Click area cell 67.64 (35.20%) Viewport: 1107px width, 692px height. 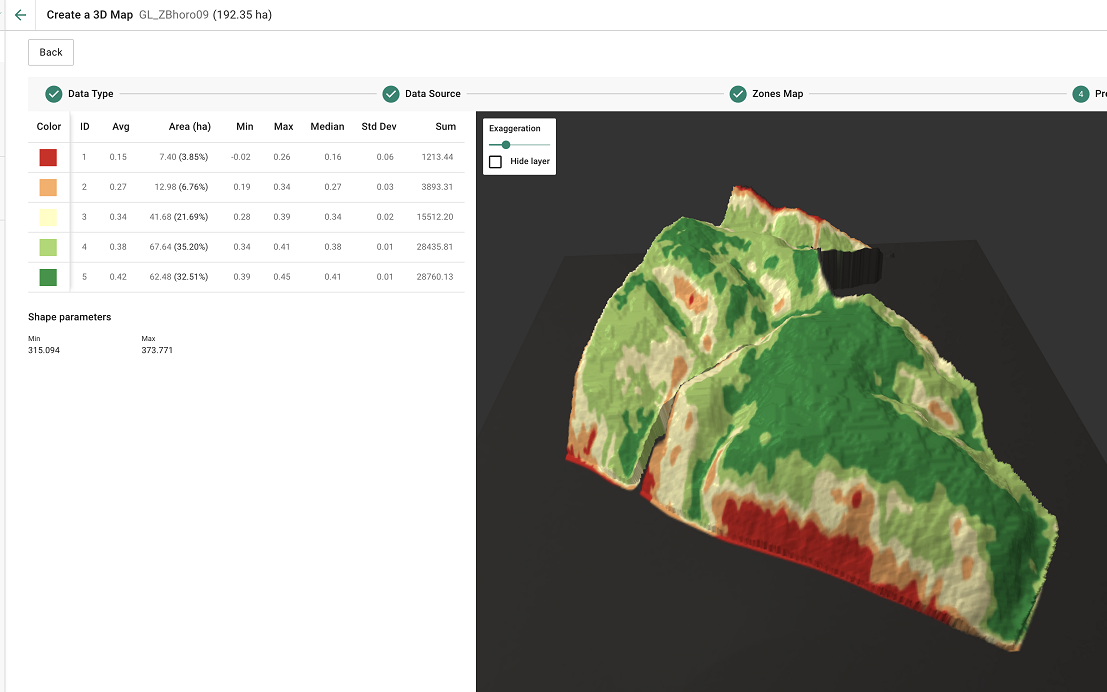(179, 247)
